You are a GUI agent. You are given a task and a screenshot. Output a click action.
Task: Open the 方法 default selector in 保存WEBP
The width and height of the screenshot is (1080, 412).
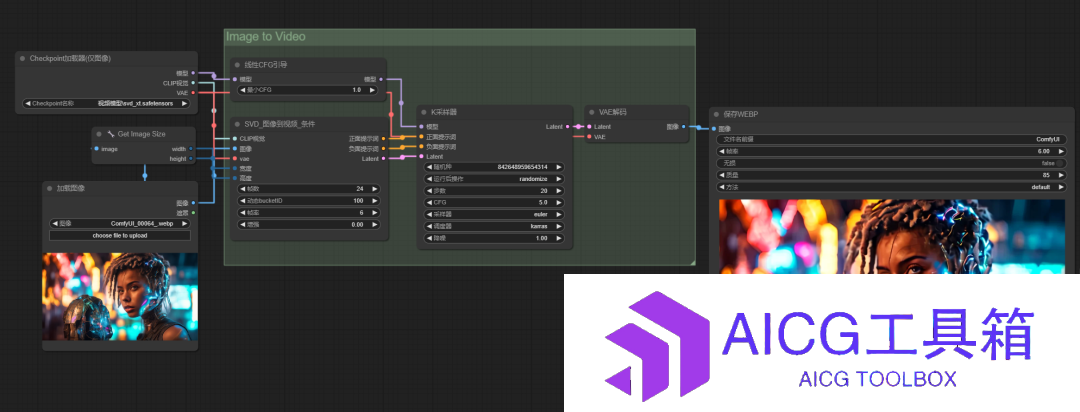tap(891, 187)
